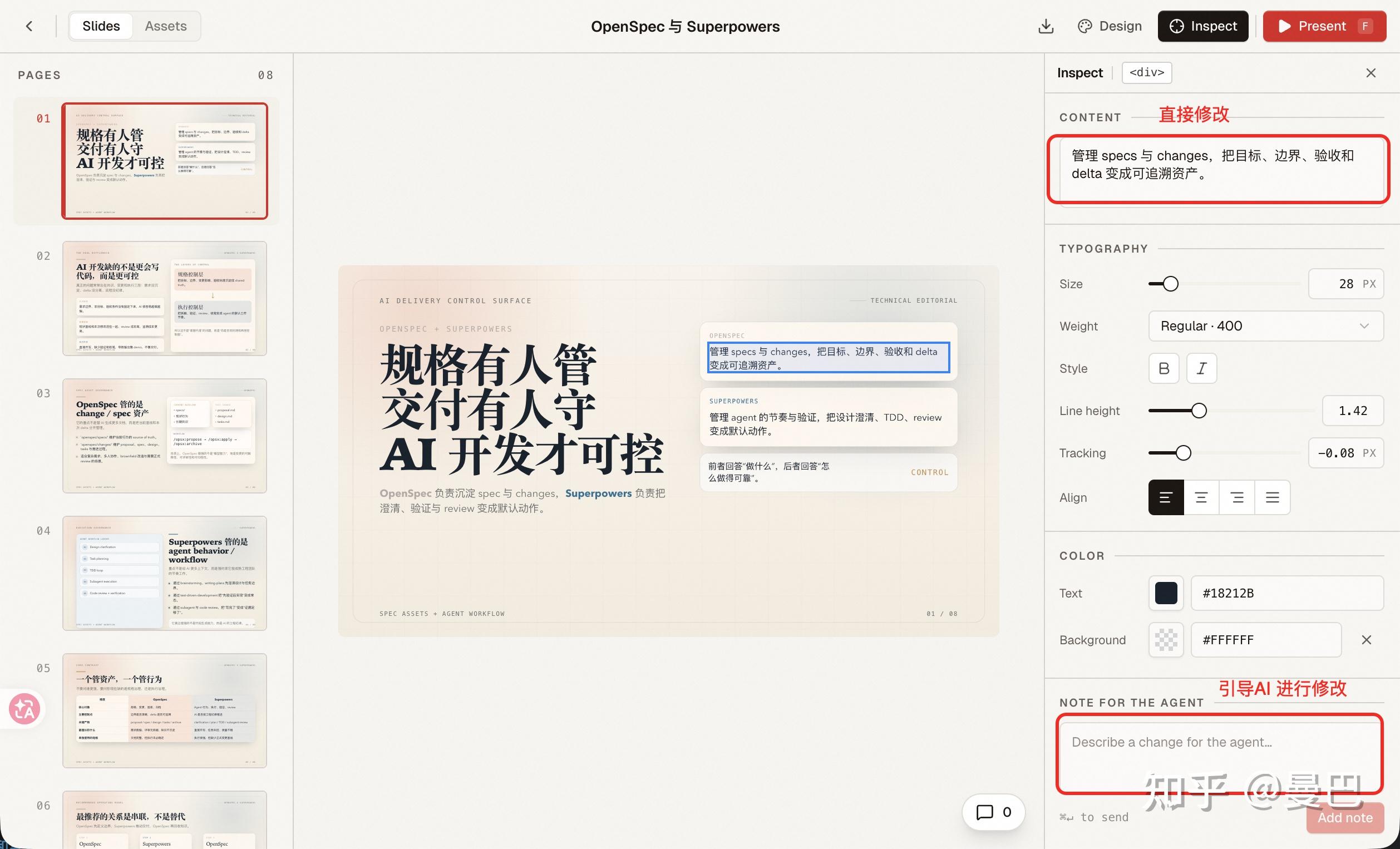Select the <div> element tag
The width and height of the screenshot is (1400, 849).
tap(1147, 73)
